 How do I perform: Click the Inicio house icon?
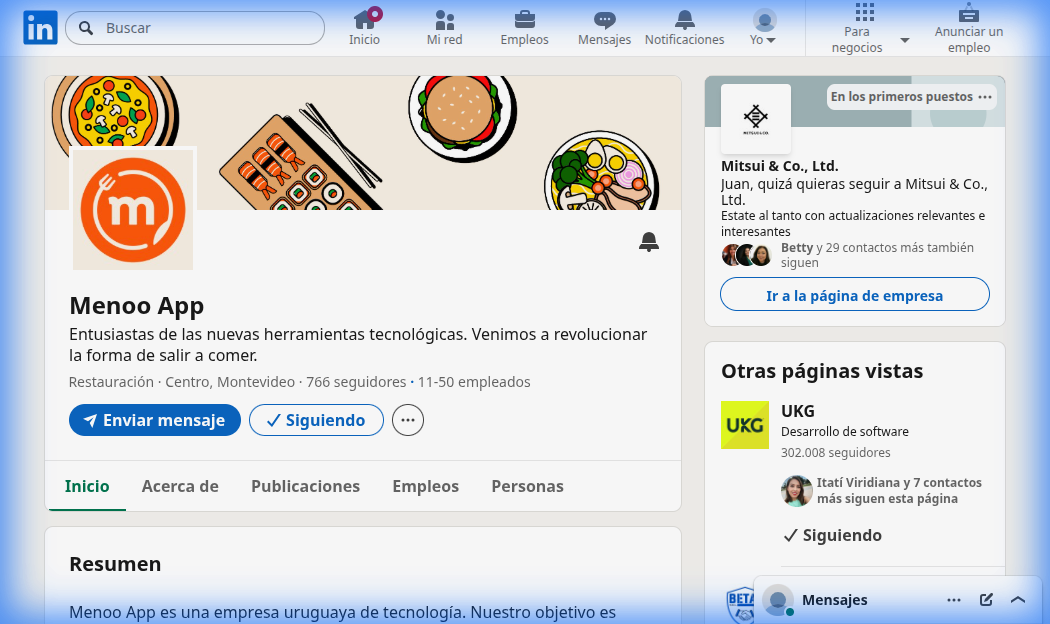[364, 19]
